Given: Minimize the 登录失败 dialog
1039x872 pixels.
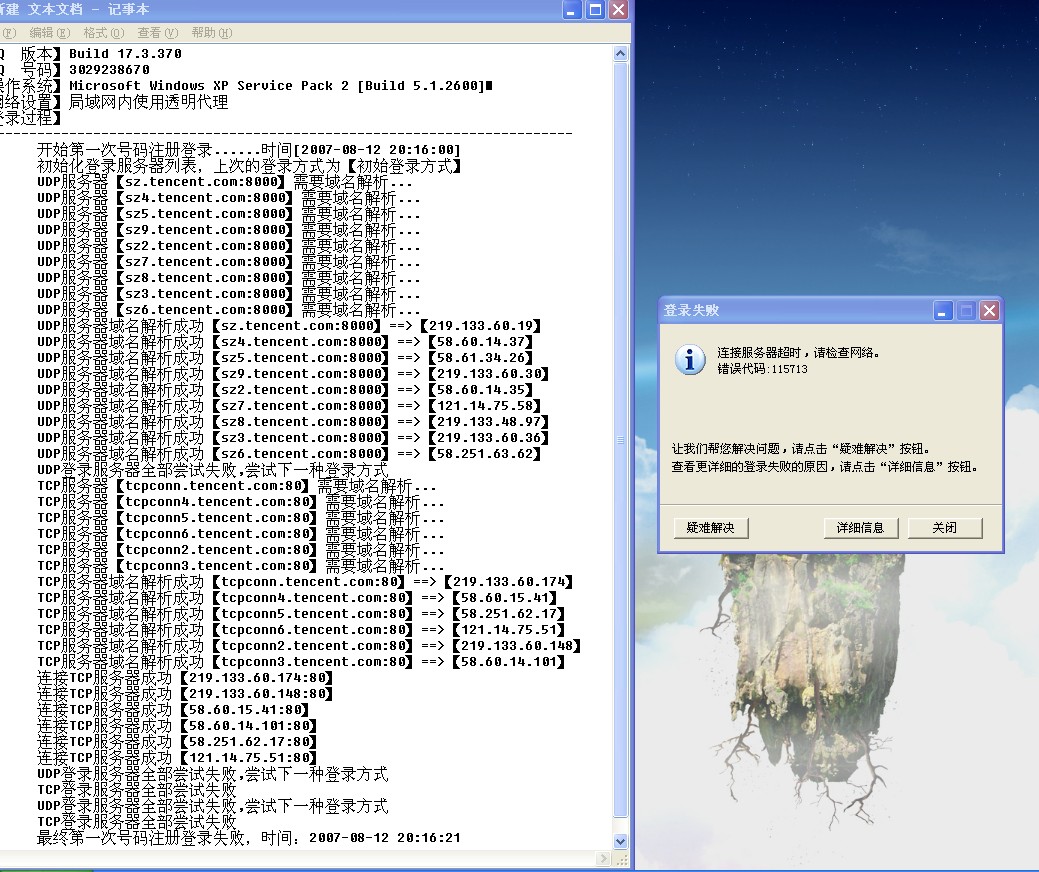Looking at the screenshot, I should tap(943, 310).
